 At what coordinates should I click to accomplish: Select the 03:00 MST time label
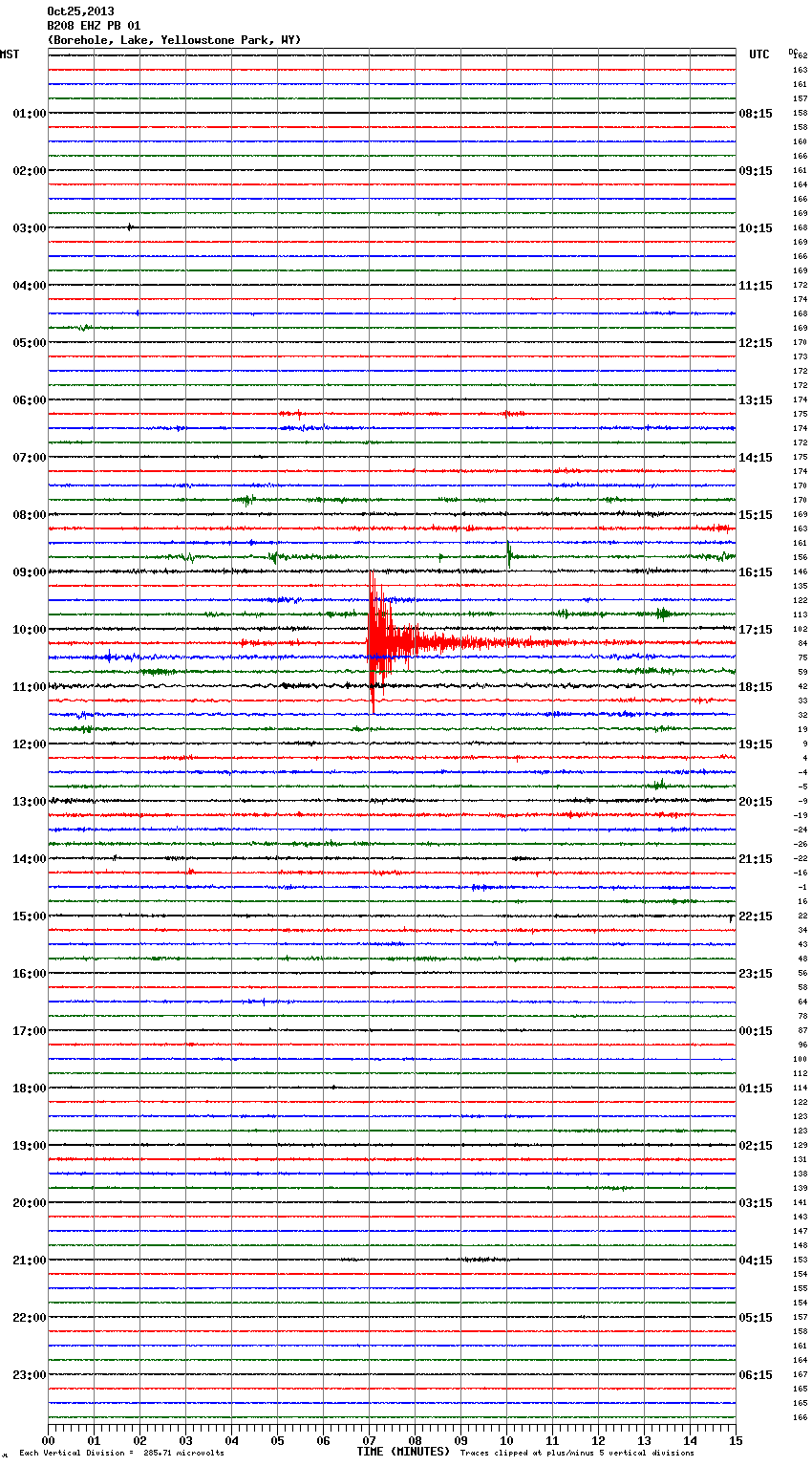click(30, 228)
